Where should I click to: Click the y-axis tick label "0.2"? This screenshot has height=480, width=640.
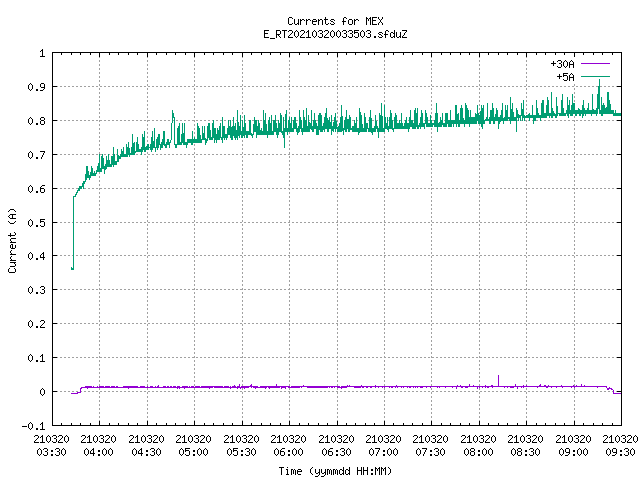[36, 324]
